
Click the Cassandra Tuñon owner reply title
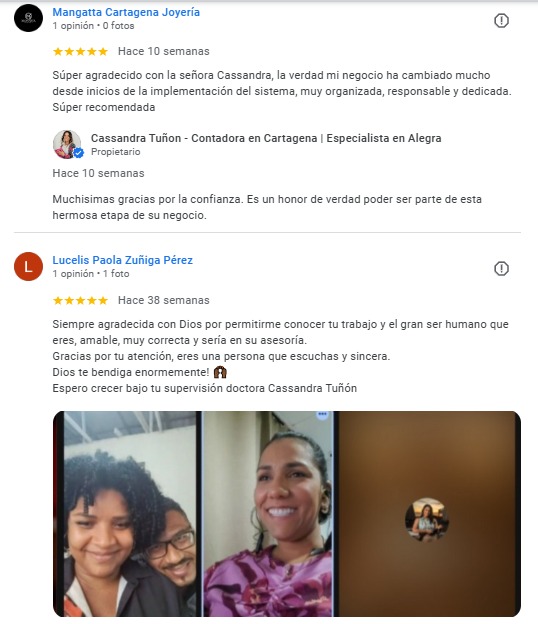266,138
